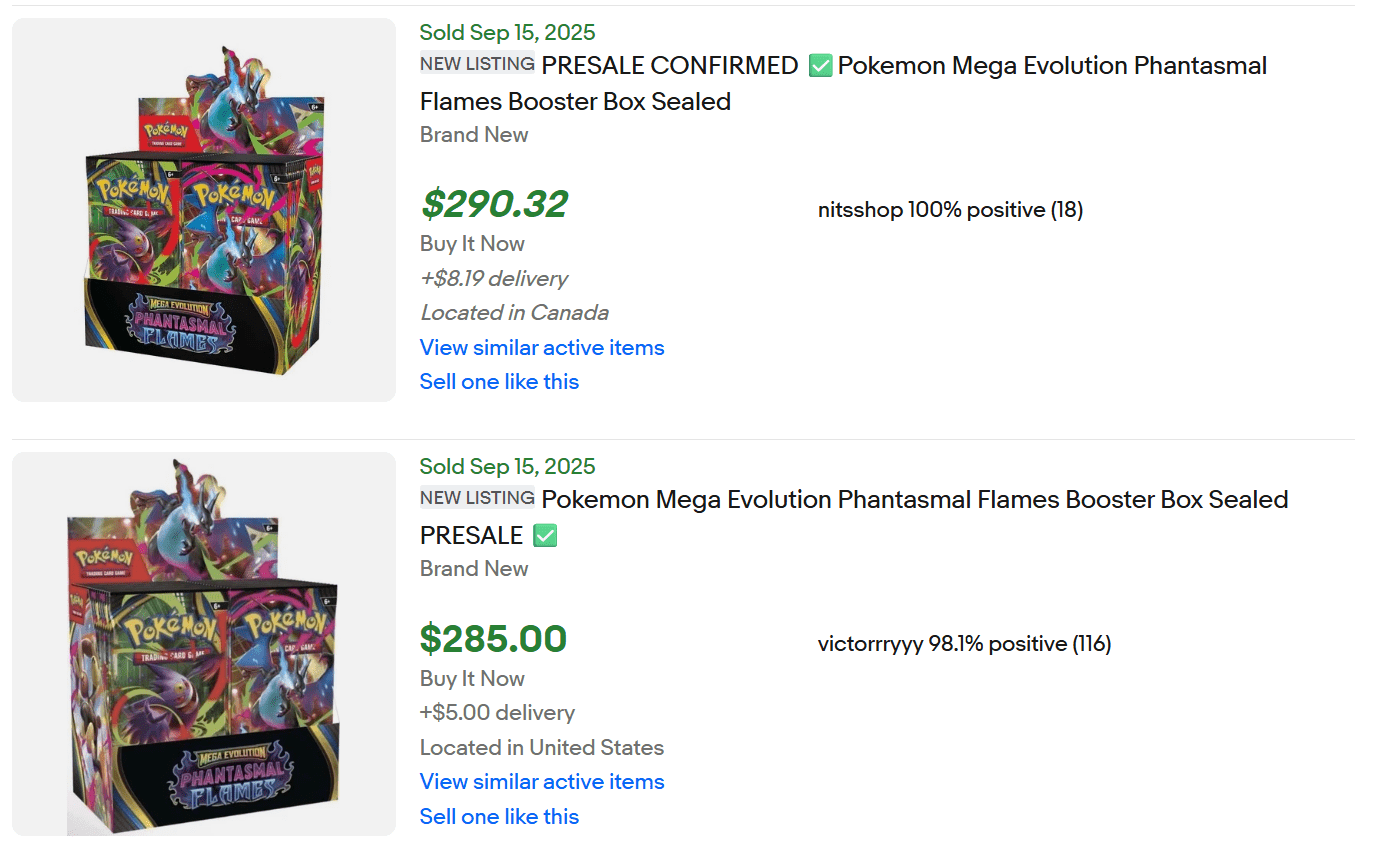Open seller victorrryyy 98.1% positive profile

pyautogui.click(x=964, y=644)
